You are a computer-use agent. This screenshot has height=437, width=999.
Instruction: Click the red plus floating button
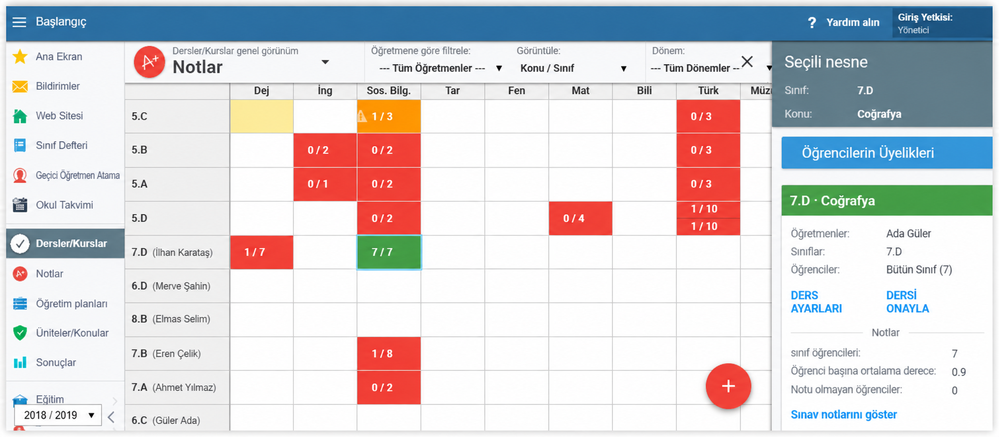(x=728, y=387)
